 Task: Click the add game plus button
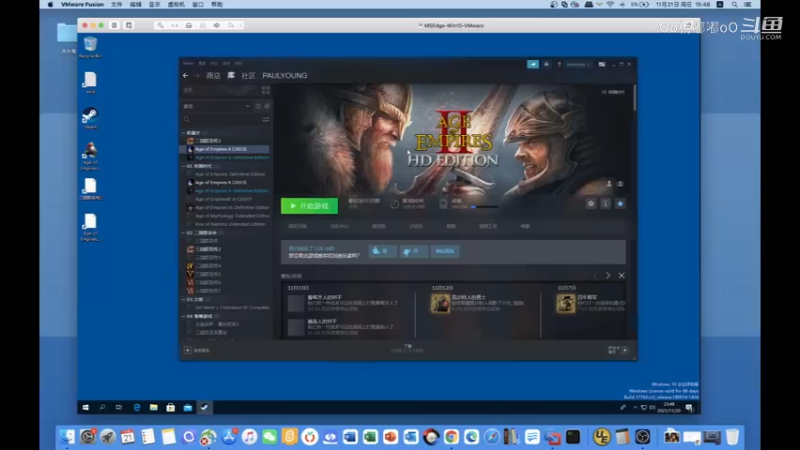tap(188, 350)
